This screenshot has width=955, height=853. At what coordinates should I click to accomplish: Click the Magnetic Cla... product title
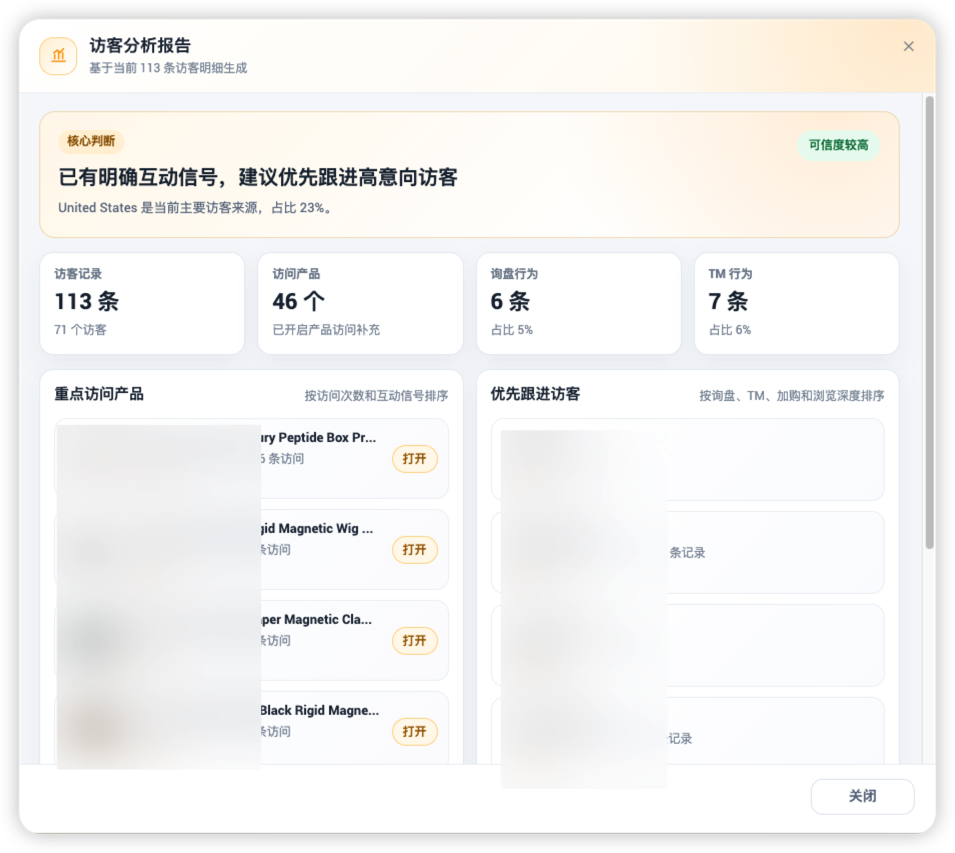316,619
